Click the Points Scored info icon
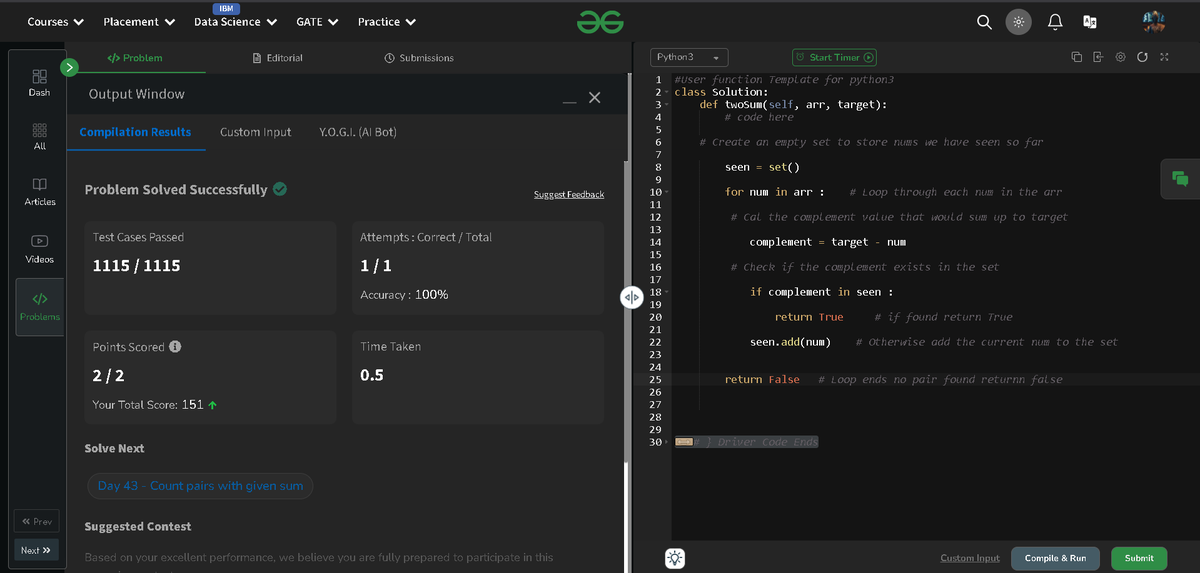The image size is (1200, 573). point(175,347)
